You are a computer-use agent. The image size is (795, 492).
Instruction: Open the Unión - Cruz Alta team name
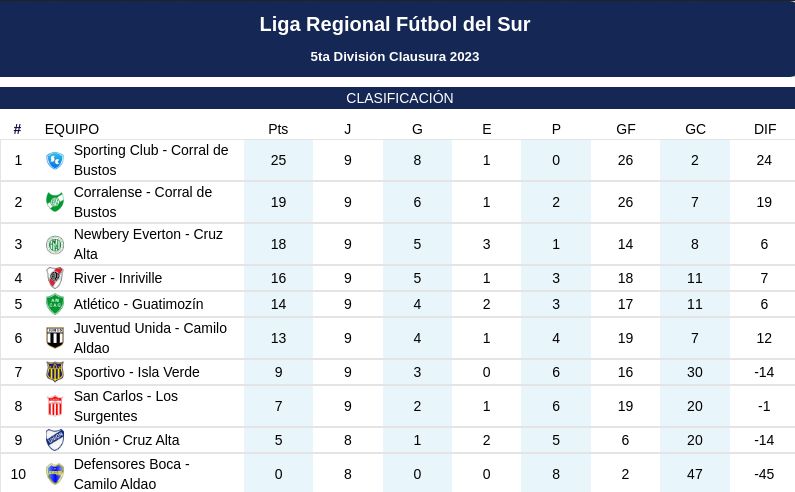tap(126, 440)
